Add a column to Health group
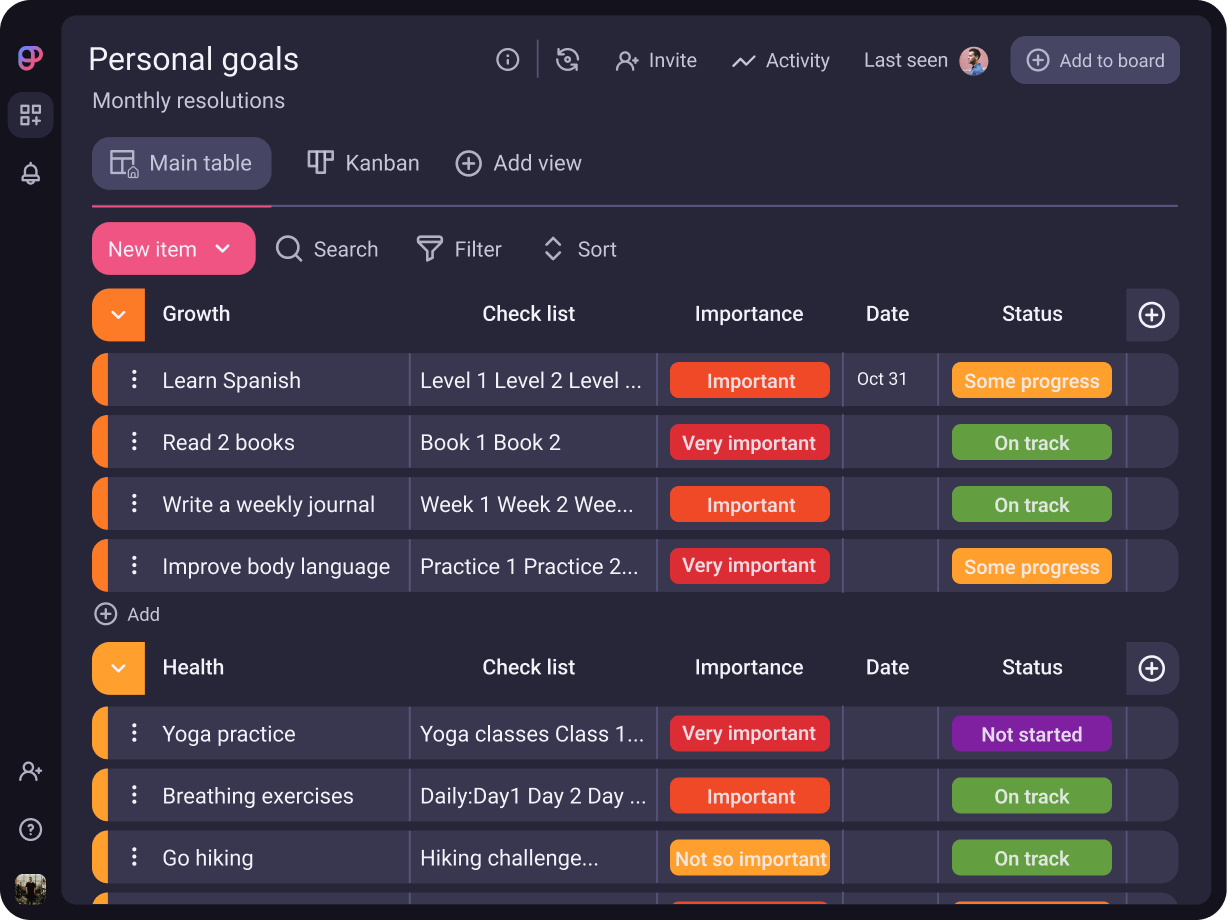Screen dimensions: 1227x920 pos(1152,668)
